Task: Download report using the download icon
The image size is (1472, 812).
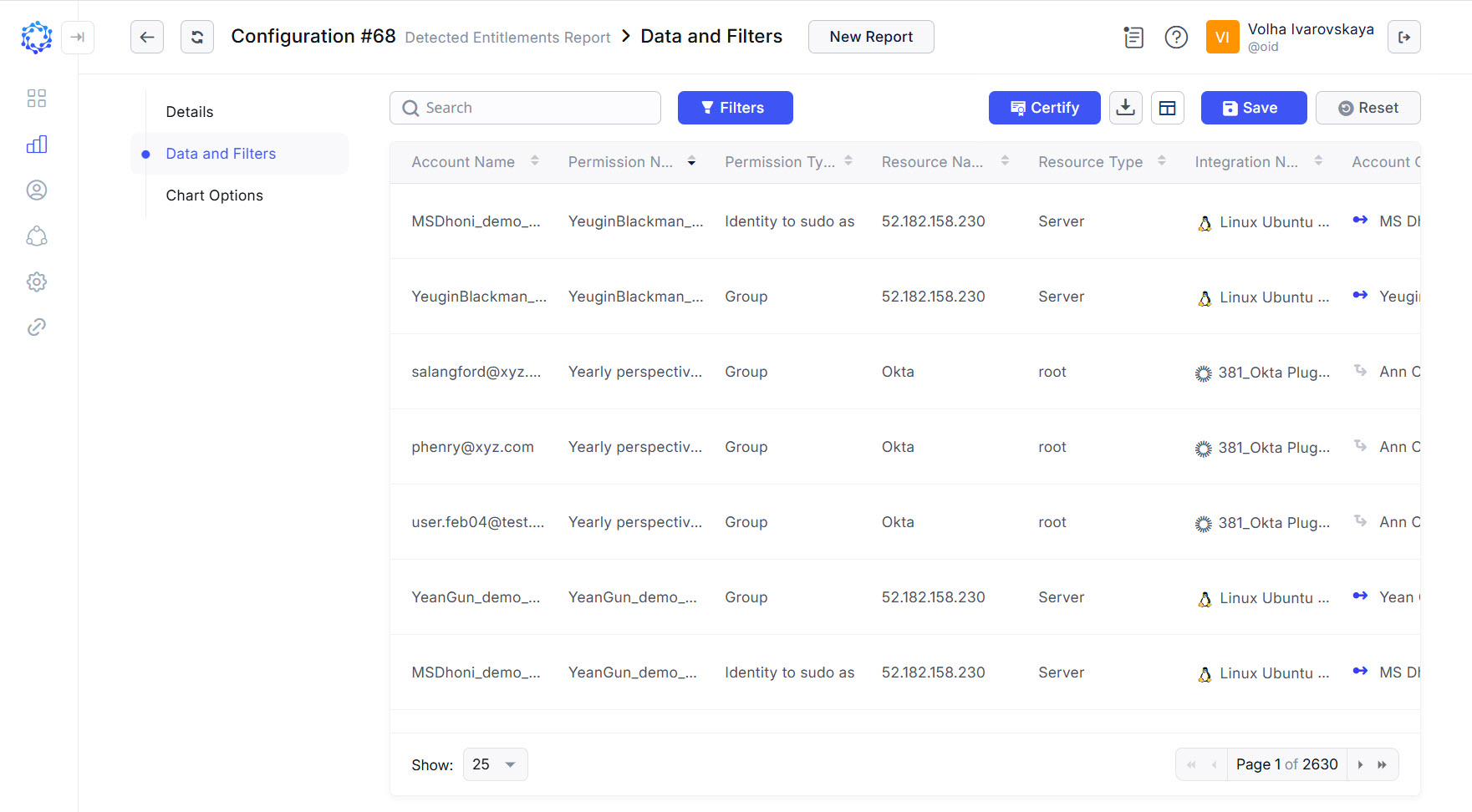Action: (x=1125, y=107)
